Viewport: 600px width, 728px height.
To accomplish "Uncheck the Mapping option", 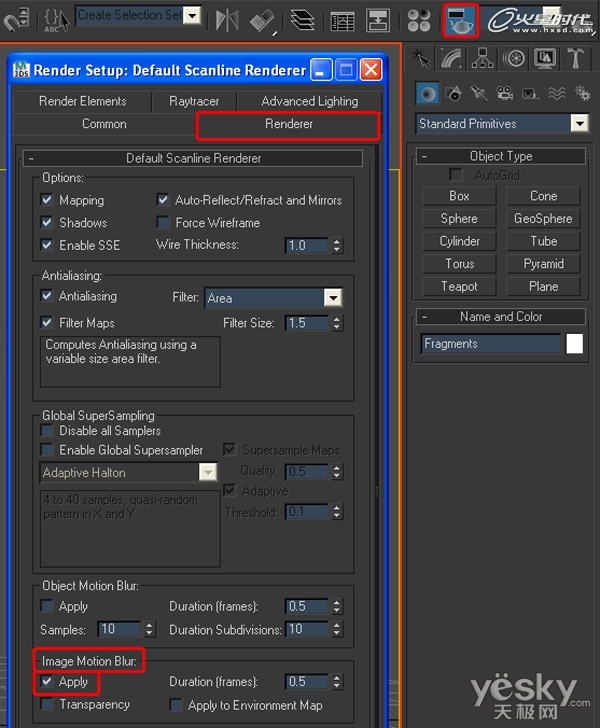I will click(x=47, y=200).
